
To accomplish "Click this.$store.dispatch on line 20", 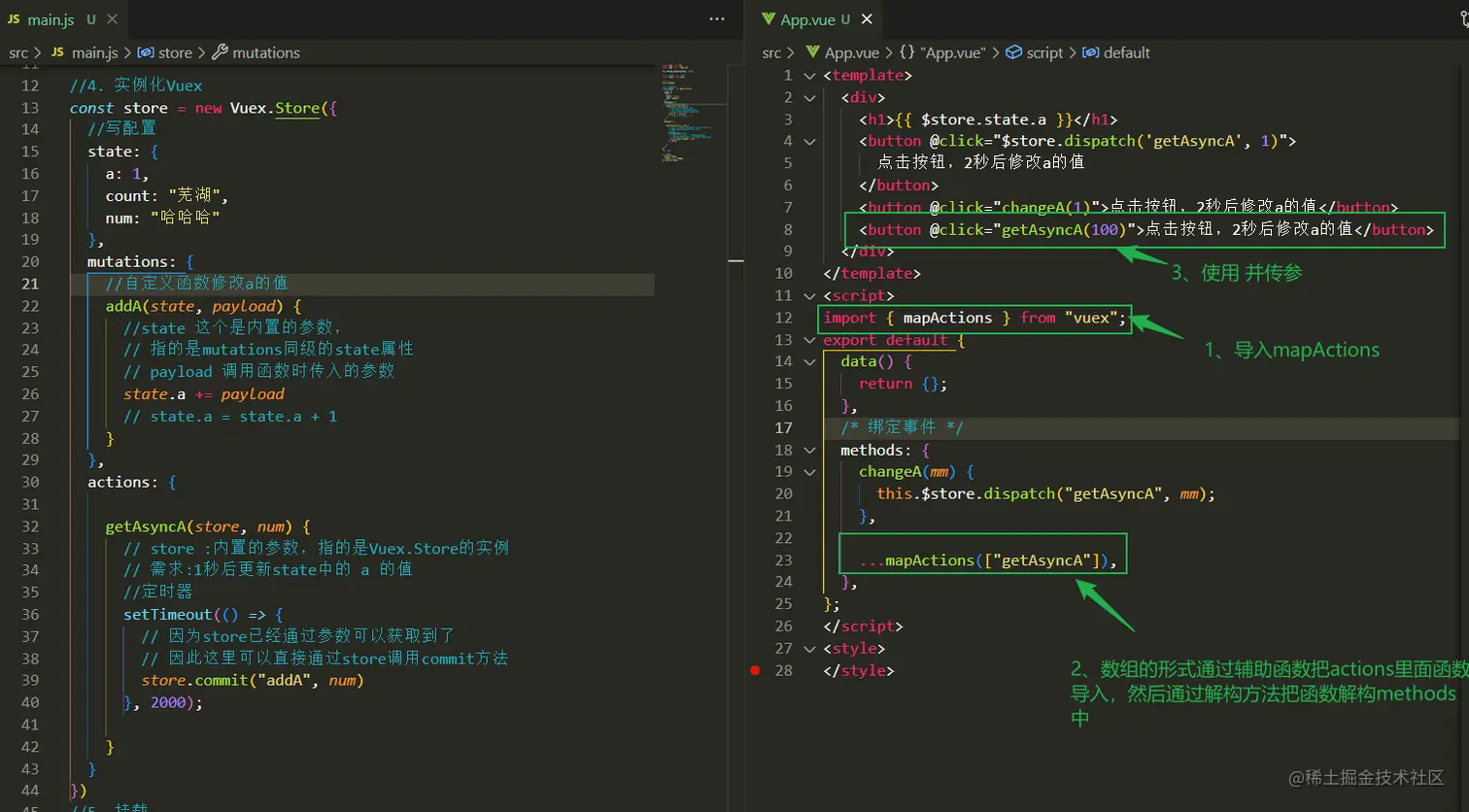I will pos(966,493).
